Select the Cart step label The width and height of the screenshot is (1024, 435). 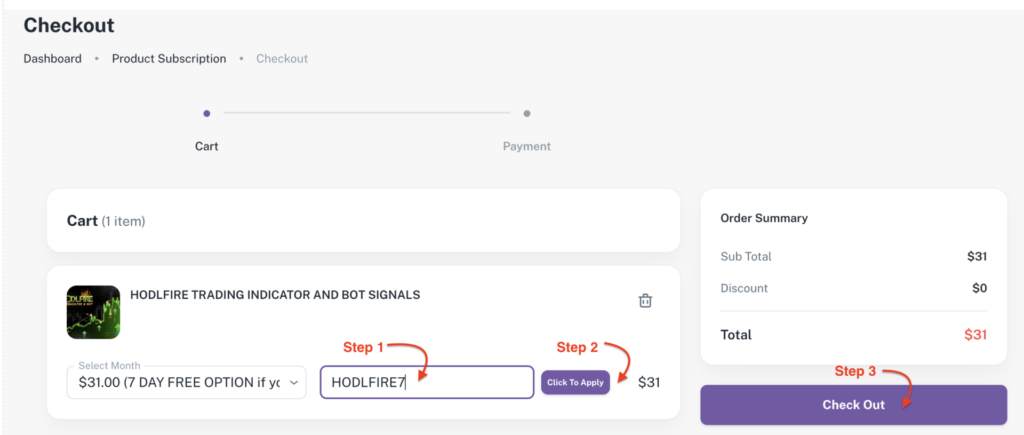[x=207, y=146]
